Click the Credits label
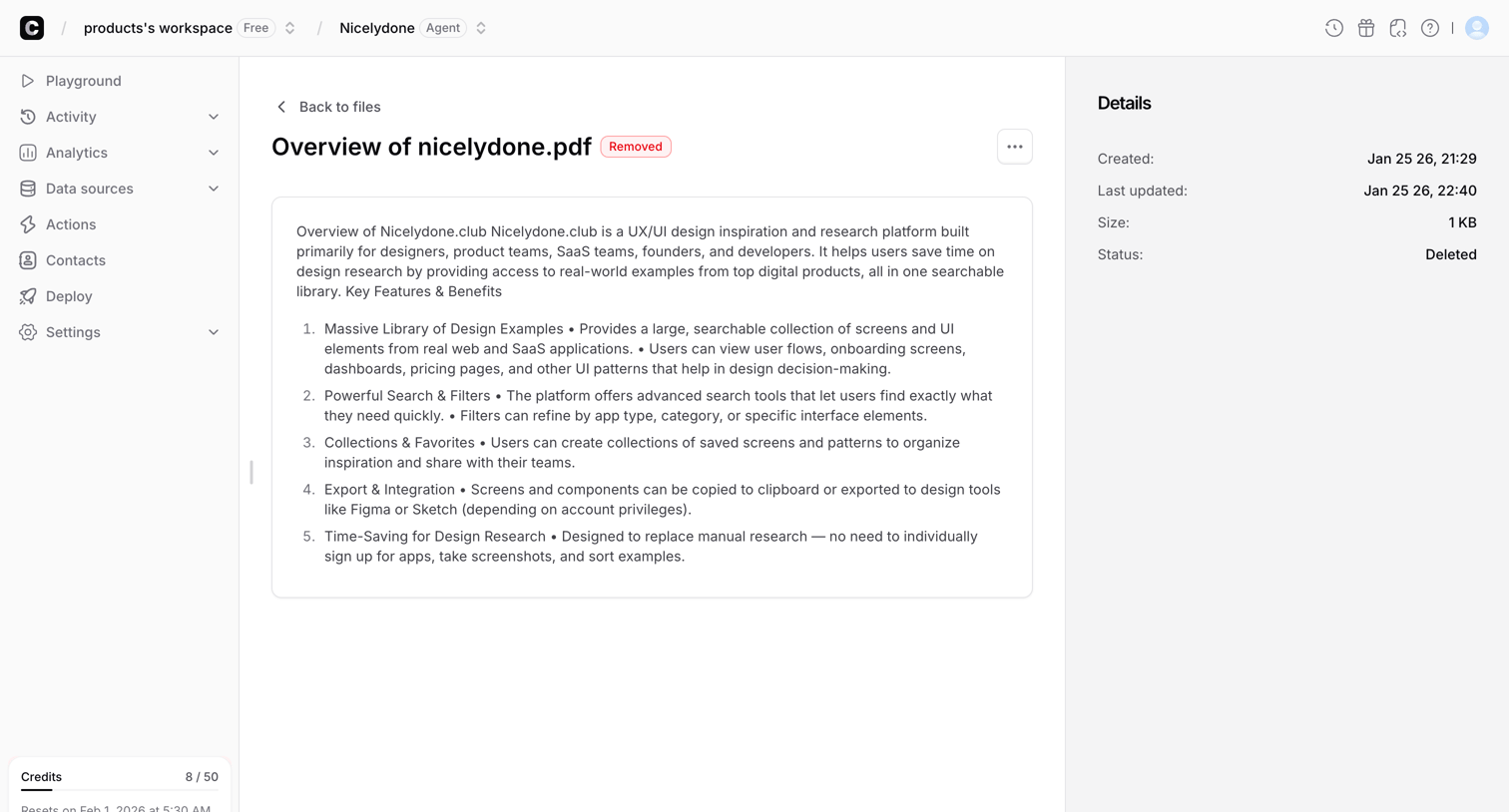This screenshot has width=1509, height=812. pyautogui.click(x=41, y=777)
